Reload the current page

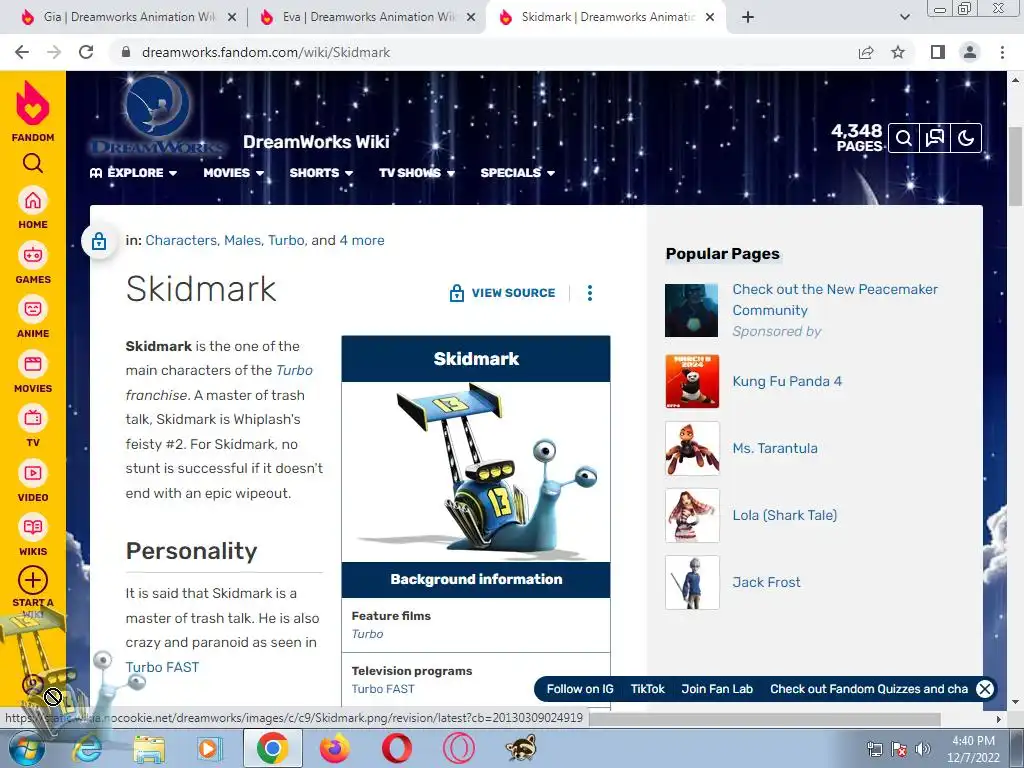click(x=86, y=52)
